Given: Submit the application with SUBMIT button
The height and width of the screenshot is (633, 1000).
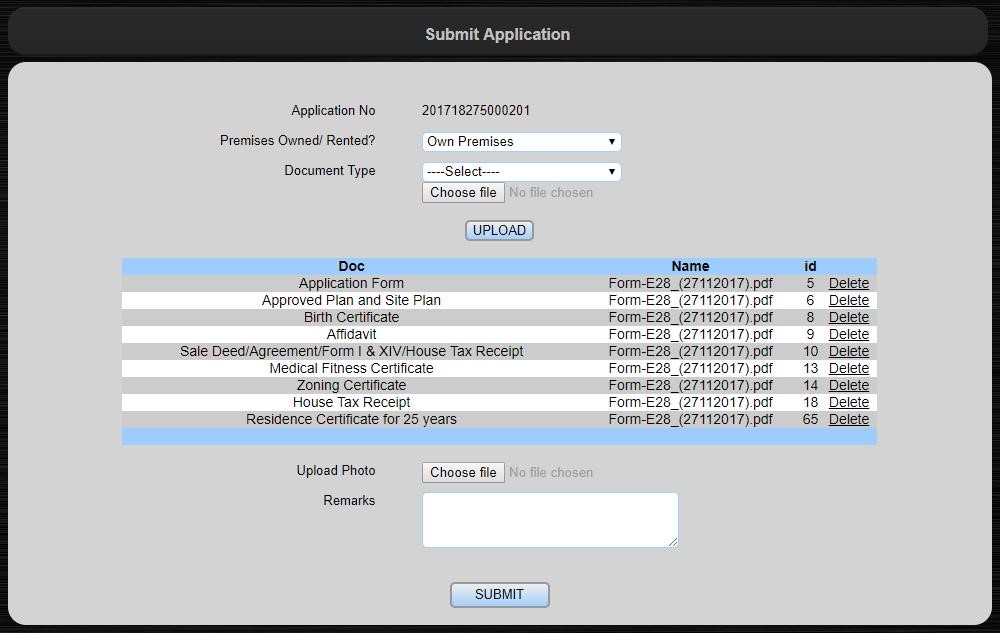Looking at the screenshot, I should coord(499,595).
